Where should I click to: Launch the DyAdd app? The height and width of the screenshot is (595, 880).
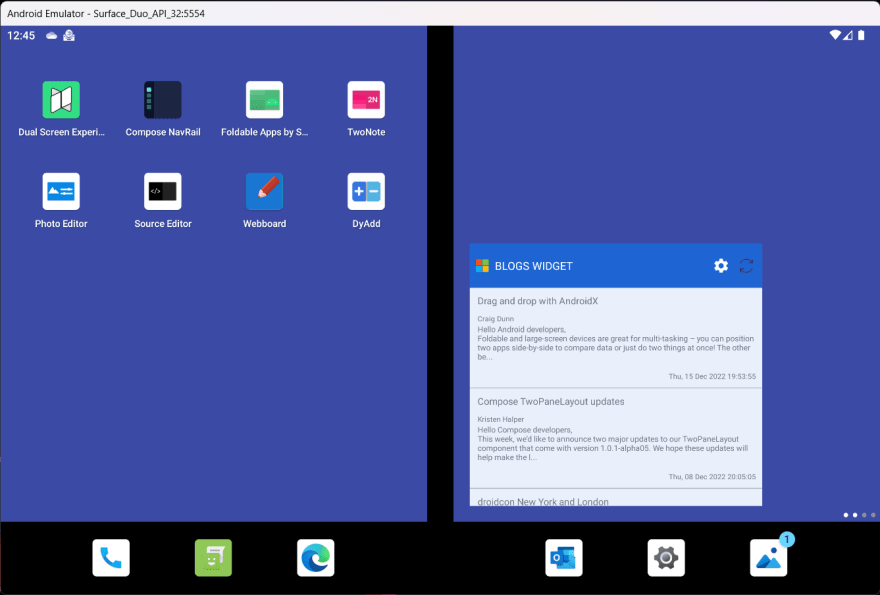click(366, 191)
